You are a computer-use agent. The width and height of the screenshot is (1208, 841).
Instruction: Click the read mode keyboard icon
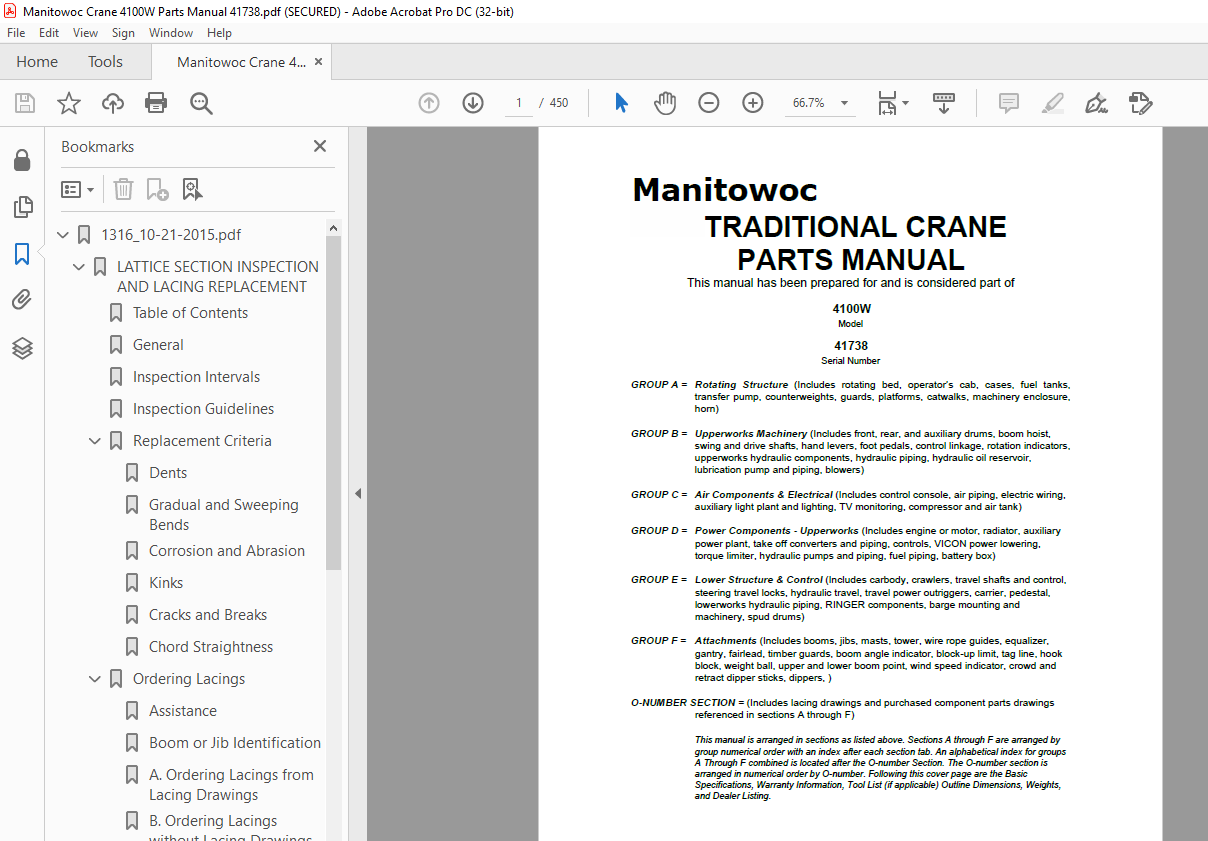(944, 103)
